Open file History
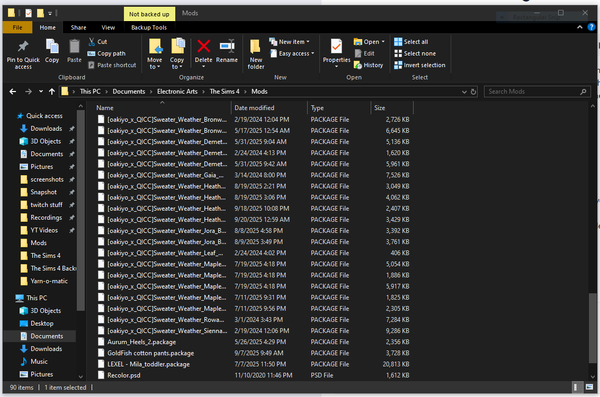The image size is (600, 397). point(368,65)
